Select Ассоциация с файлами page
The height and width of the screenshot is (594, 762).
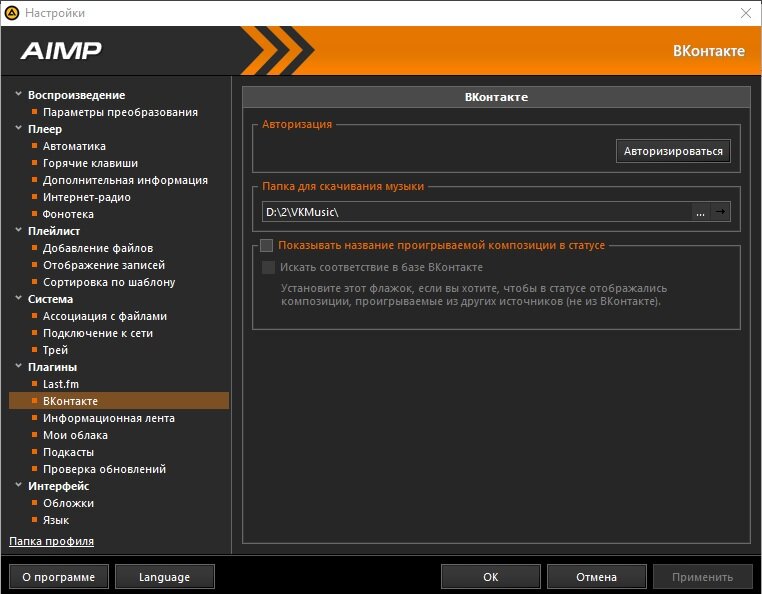pos(104,316)
